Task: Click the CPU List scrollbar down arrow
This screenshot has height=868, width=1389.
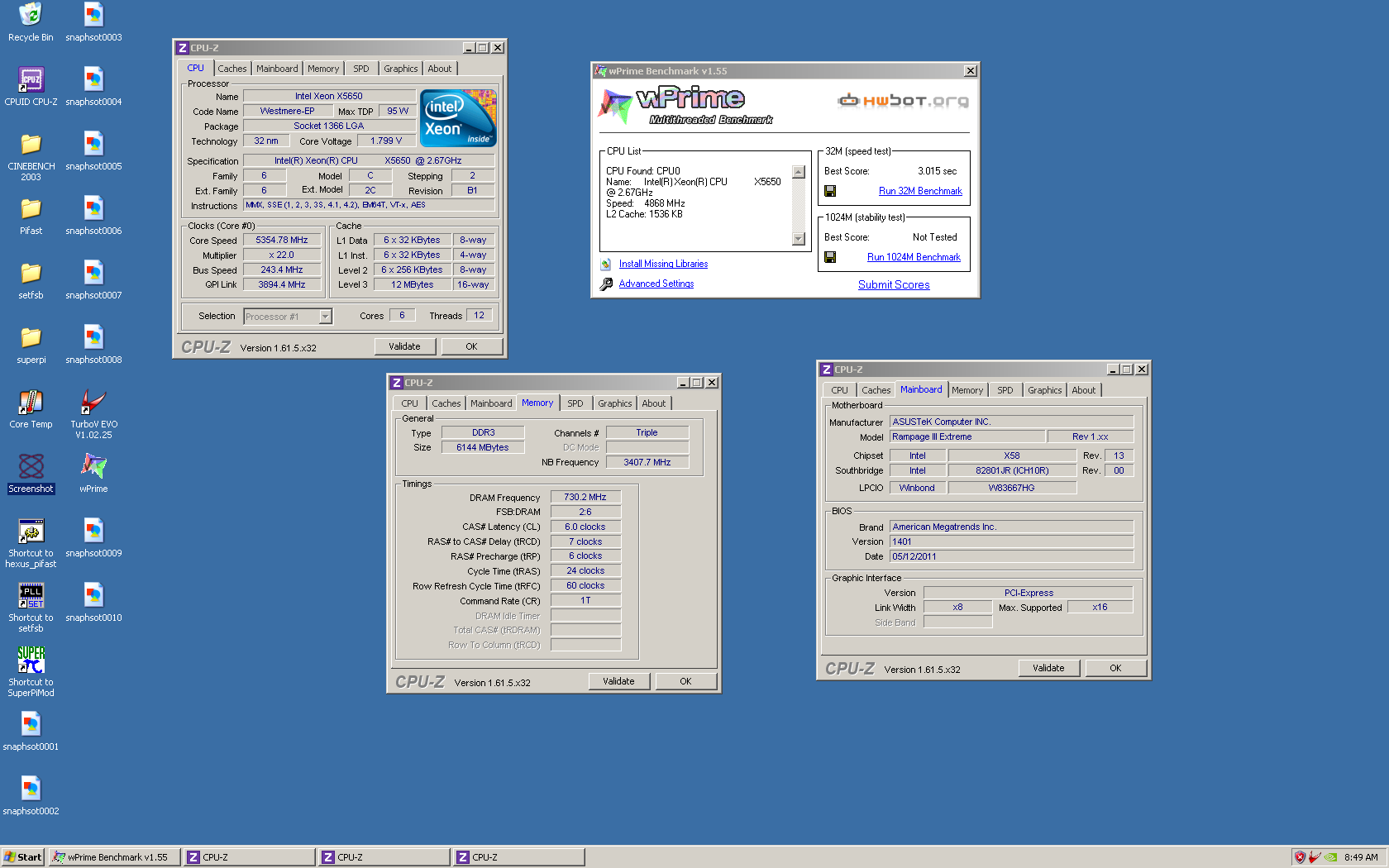Action: click(798, 239)
